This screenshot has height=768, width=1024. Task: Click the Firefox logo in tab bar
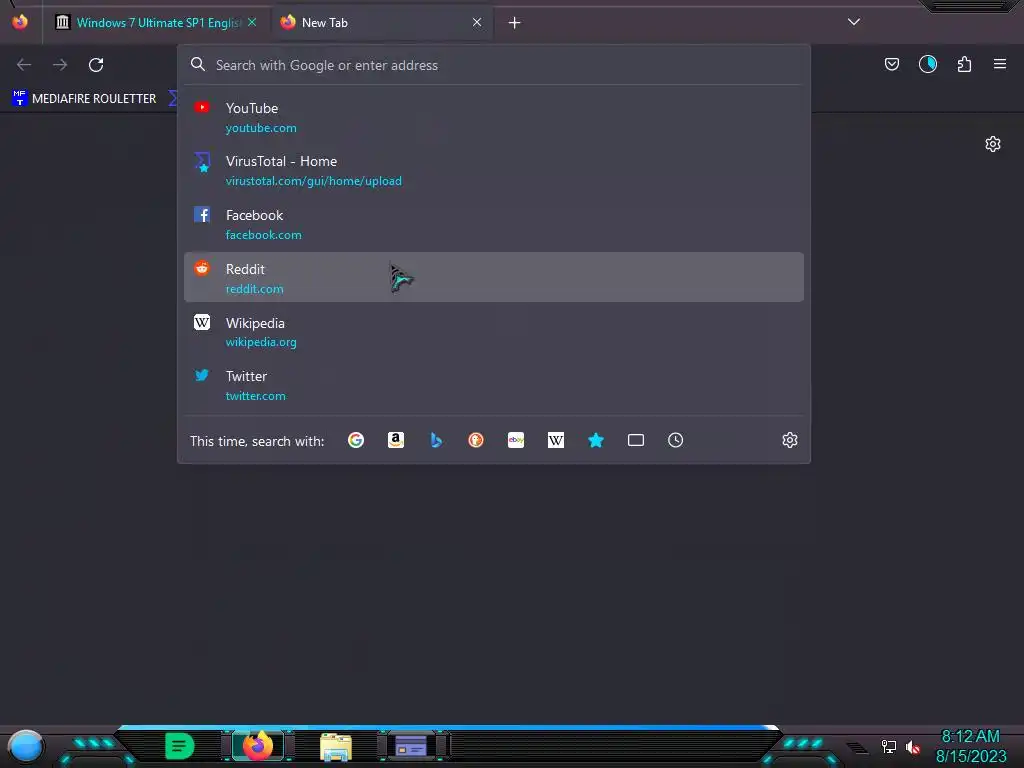pos(20,22)
